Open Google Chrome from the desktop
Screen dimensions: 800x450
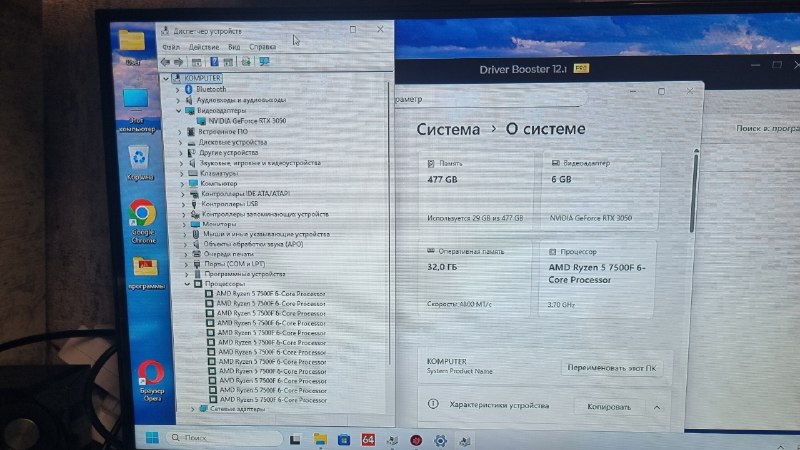[142, 215]
